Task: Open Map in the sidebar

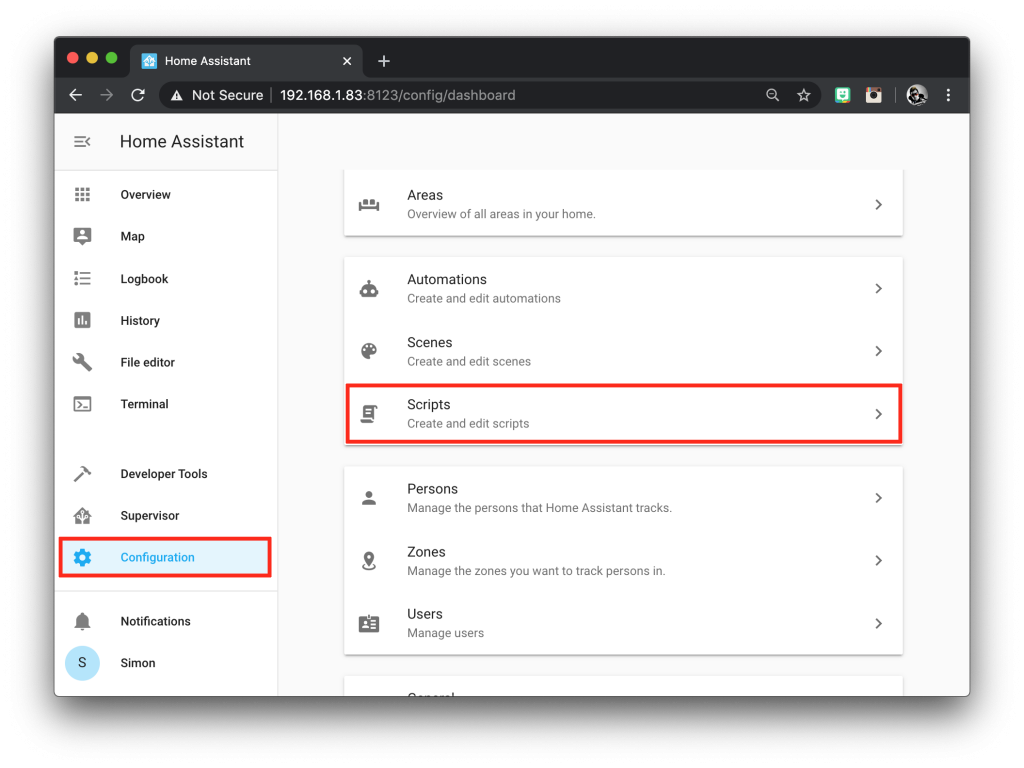Action: click(166, 236)
